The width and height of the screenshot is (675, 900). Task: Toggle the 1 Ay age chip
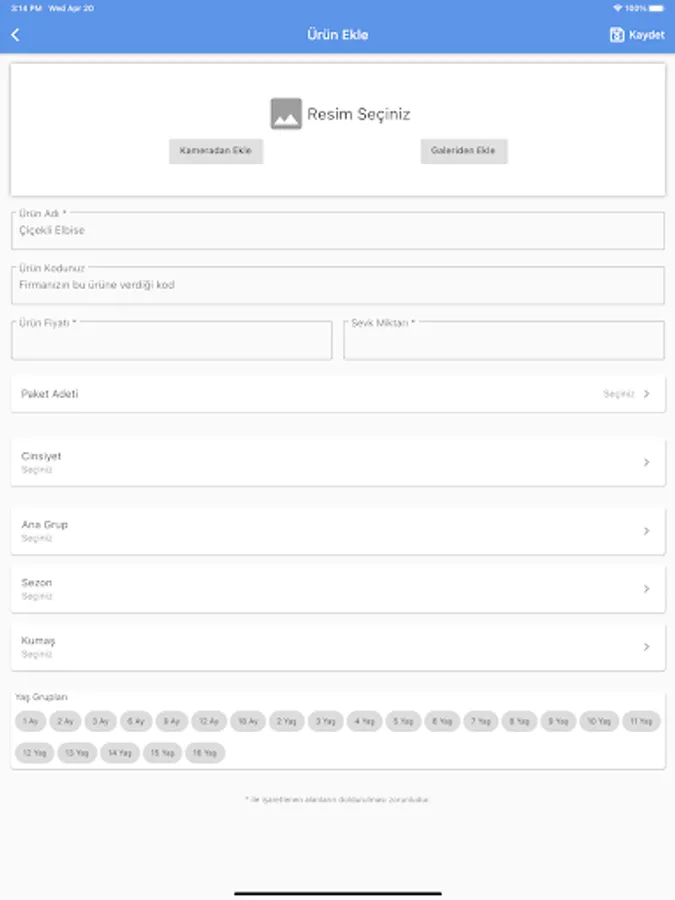pos(30,721)
